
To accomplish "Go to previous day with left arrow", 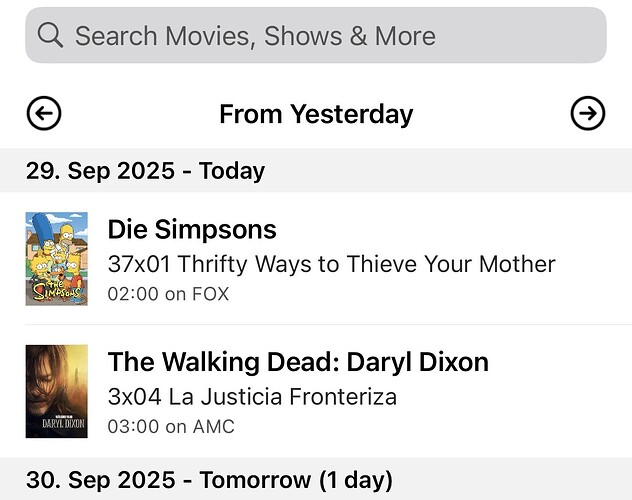I will coord(44,114).
